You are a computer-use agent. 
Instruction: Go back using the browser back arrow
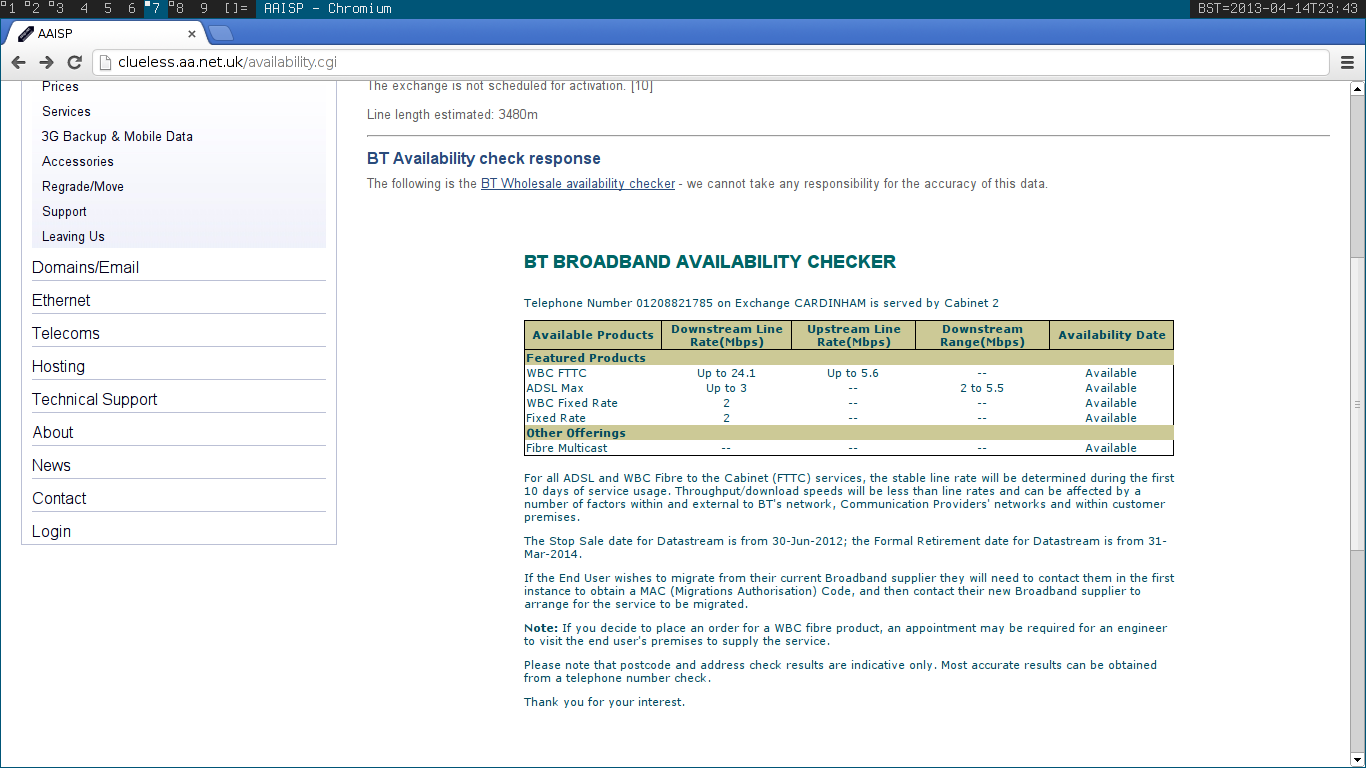coord(18,62)
